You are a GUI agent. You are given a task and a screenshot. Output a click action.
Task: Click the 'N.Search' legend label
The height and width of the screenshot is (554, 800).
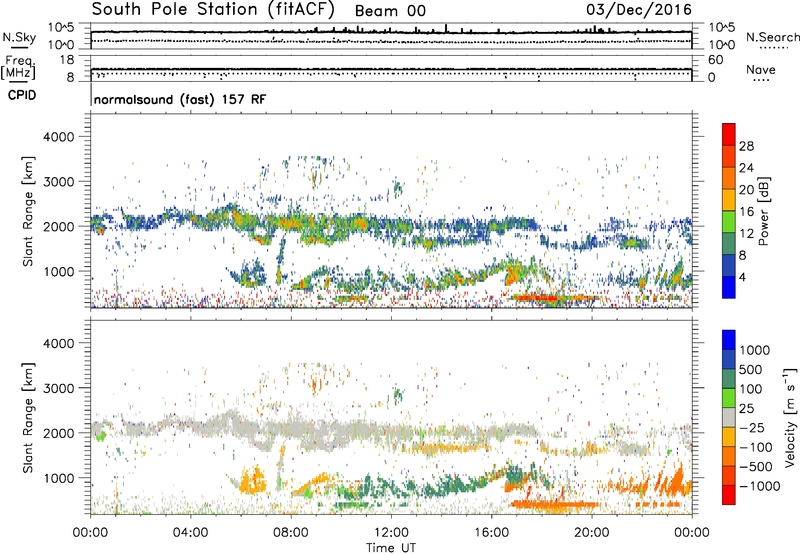tap(772, 37)
